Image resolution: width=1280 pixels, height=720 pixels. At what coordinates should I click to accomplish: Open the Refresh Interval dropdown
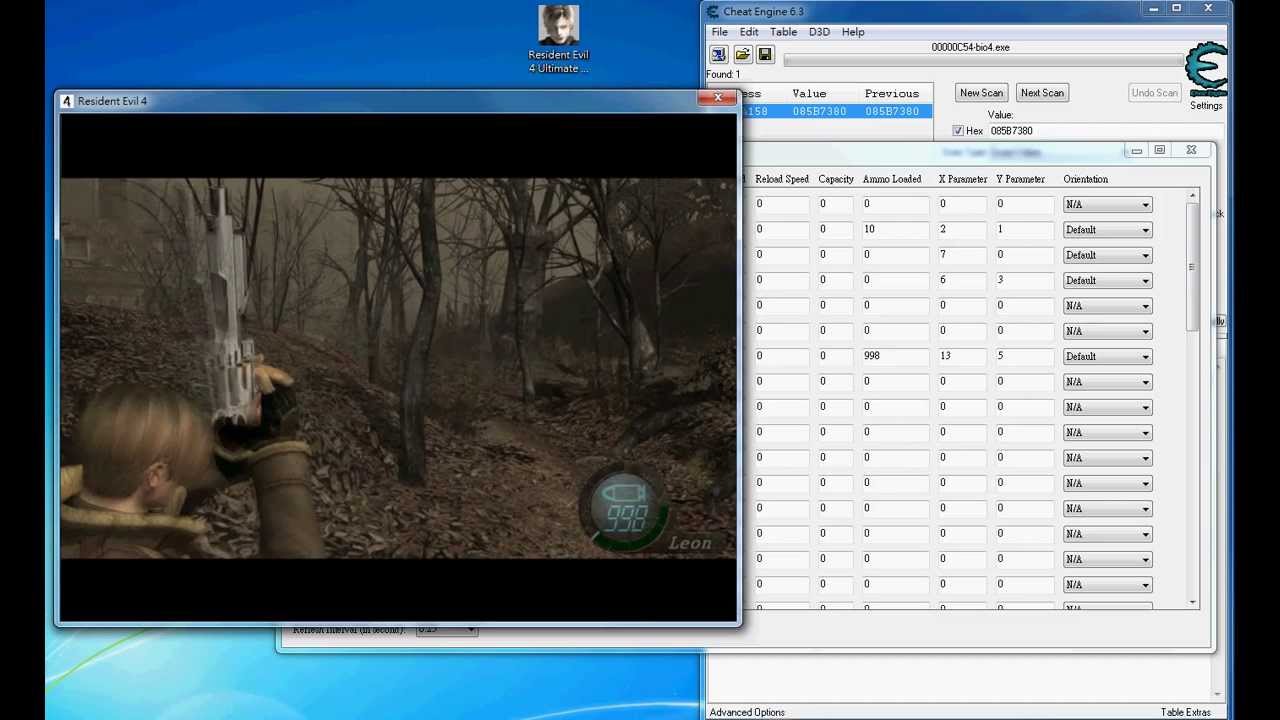(446, 630)
